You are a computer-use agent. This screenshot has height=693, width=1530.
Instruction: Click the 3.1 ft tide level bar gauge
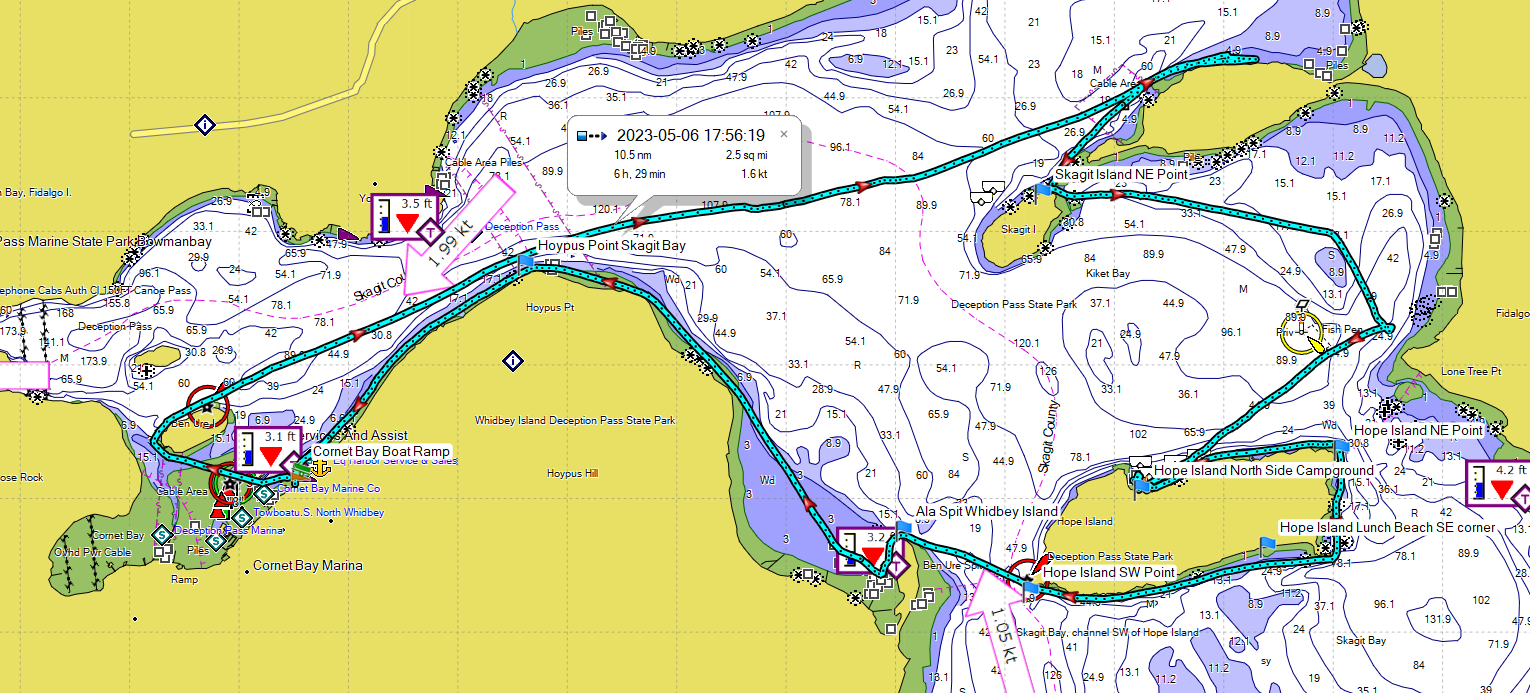tap(247, 451)
